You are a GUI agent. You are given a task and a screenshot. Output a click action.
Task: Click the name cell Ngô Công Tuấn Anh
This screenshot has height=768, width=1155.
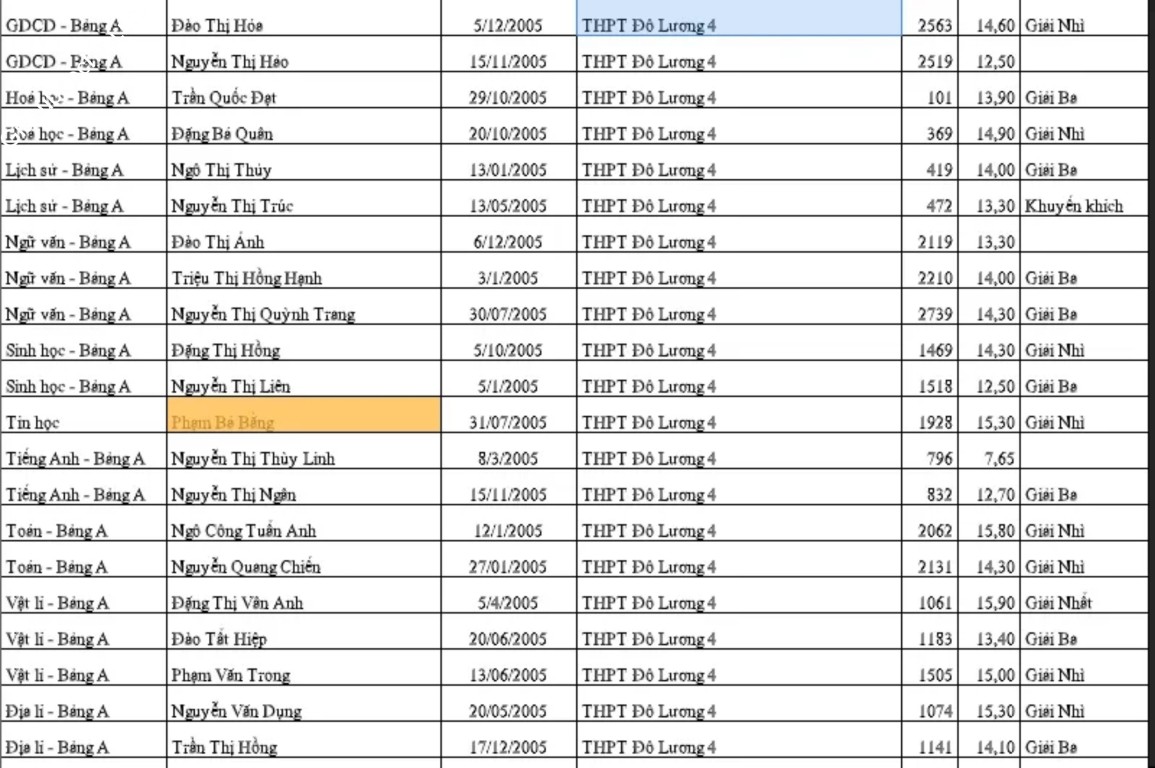pos(305,531)
